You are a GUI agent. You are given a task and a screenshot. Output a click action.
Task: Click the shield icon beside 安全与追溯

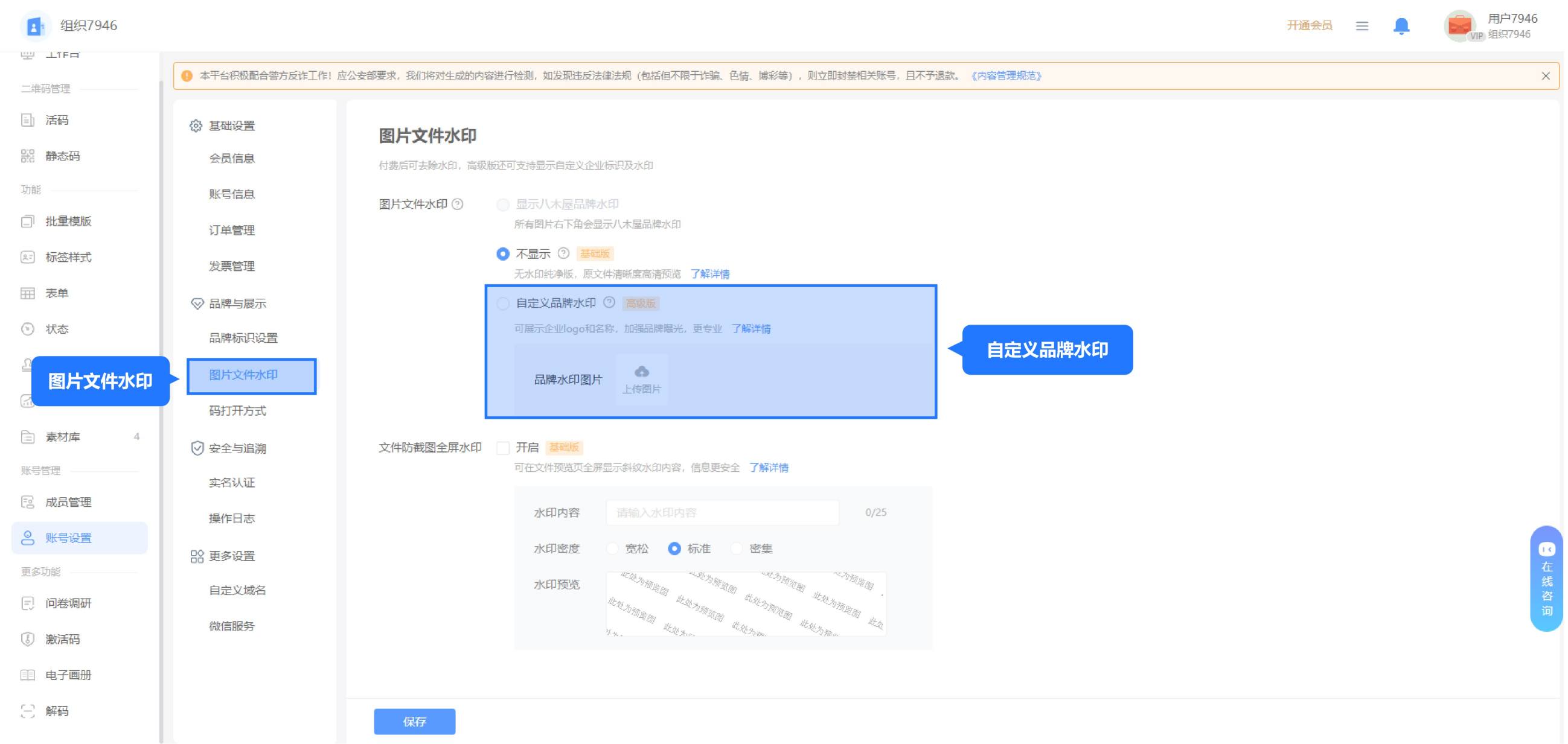197,448
